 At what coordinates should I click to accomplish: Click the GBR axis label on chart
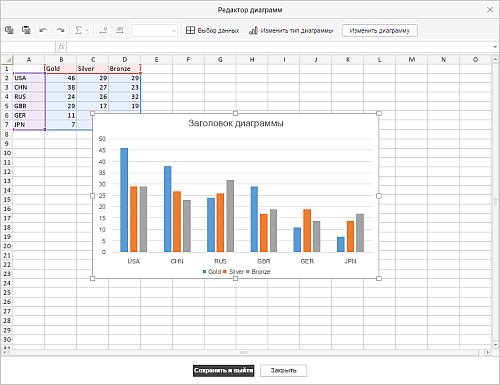point(264,261)
